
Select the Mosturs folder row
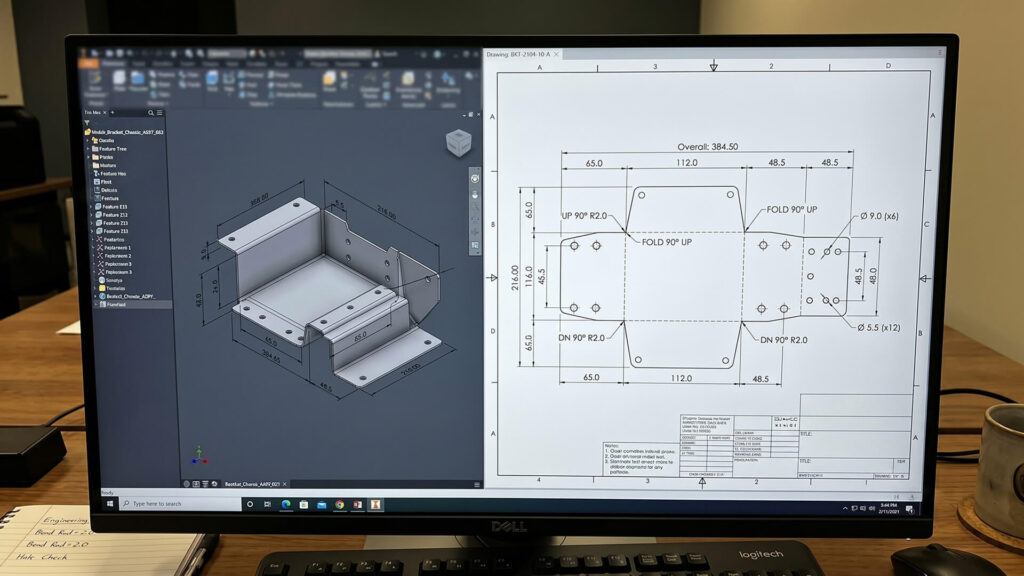[104, 165]
